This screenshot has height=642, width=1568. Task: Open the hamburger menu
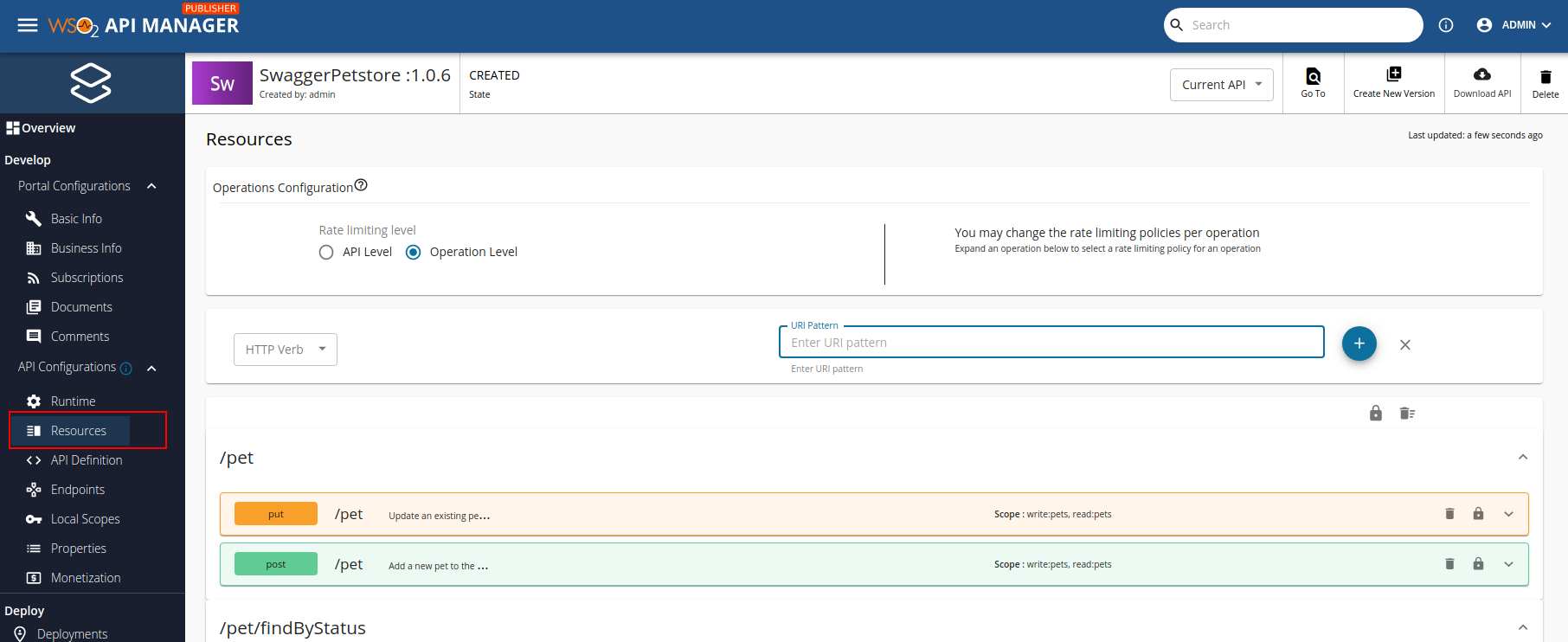[28, 25]
